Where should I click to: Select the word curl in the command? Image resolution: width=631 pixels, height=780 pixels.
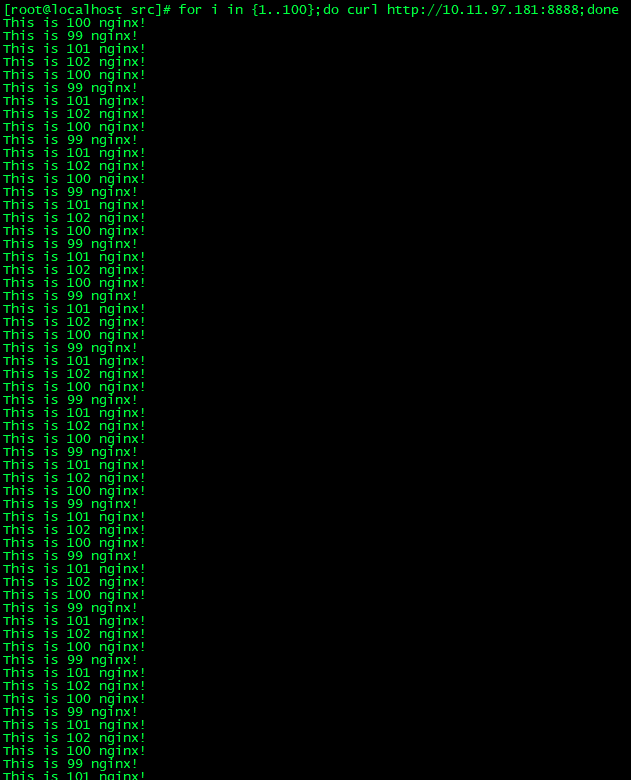[362, 9]
